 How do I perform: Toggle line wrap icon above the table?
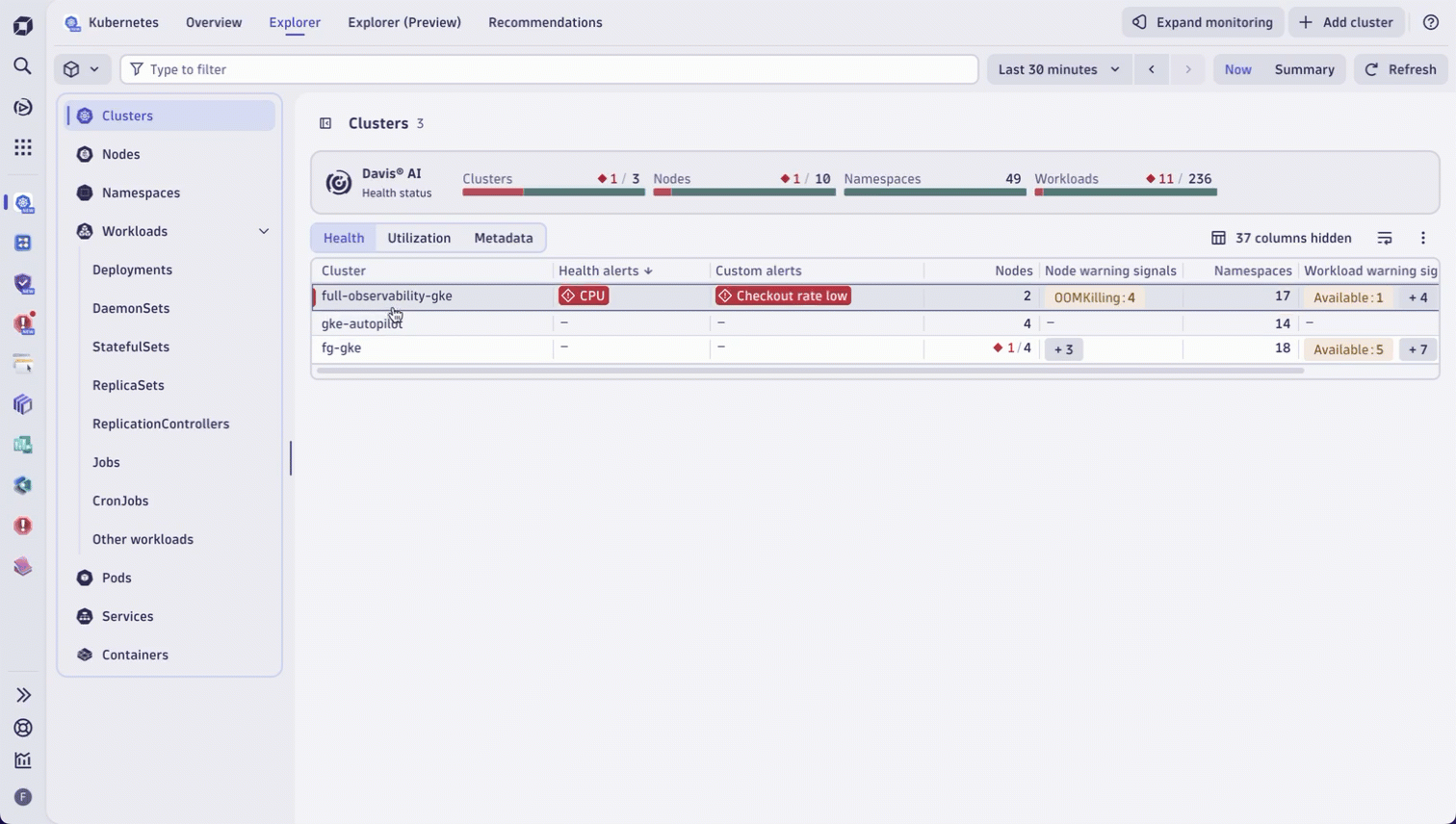(1385, 238)
